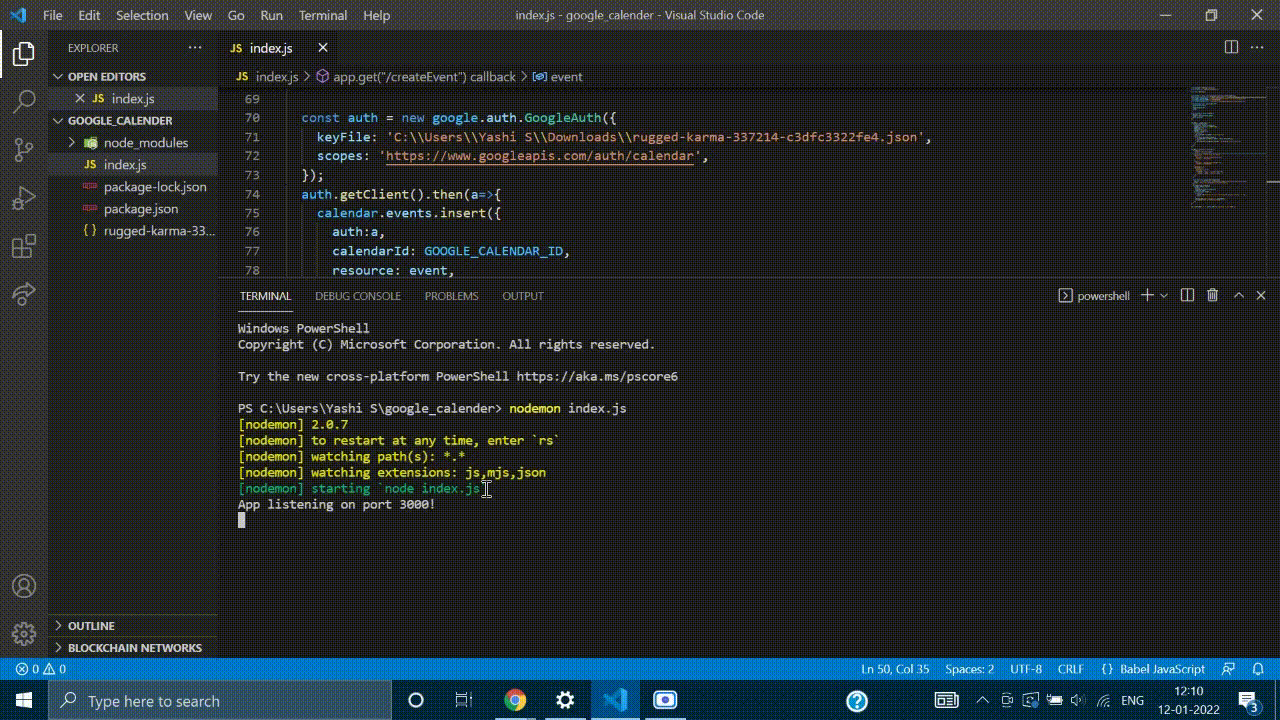Viewport: 1280px width, 720px height.
Task: Expand the Outline section
Action: click(x=90, y=625)
